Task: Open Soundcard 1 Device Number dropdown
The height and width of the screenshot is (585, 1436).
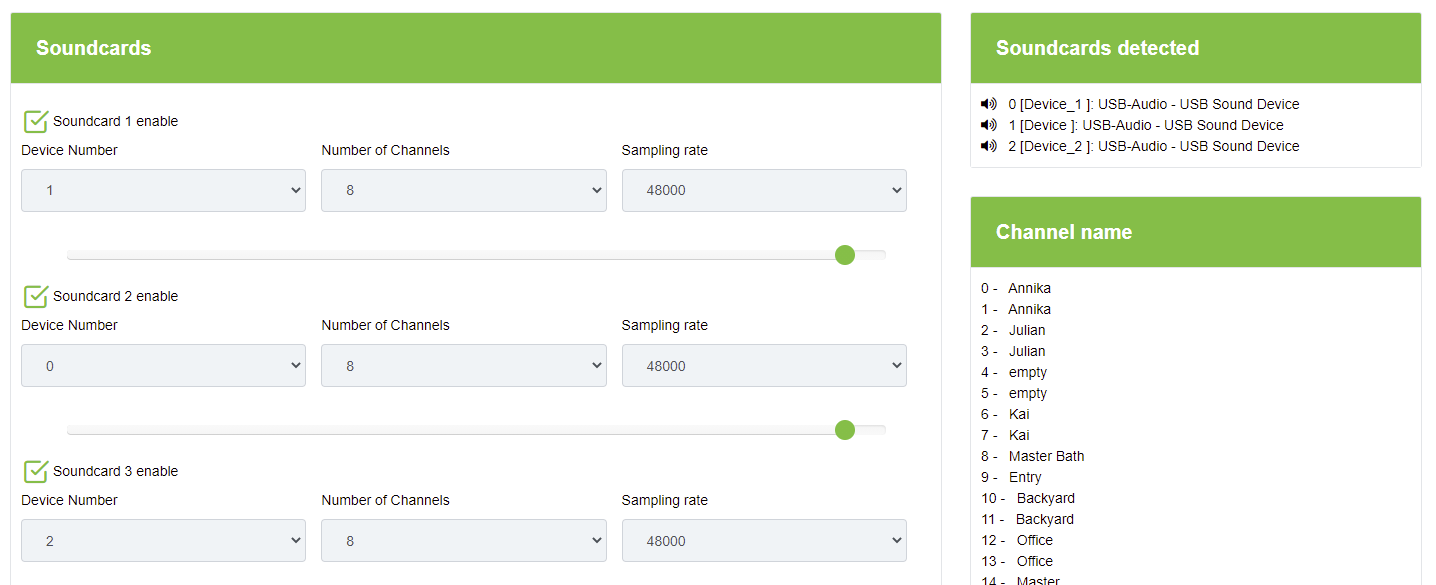Action: pos(163,190)
